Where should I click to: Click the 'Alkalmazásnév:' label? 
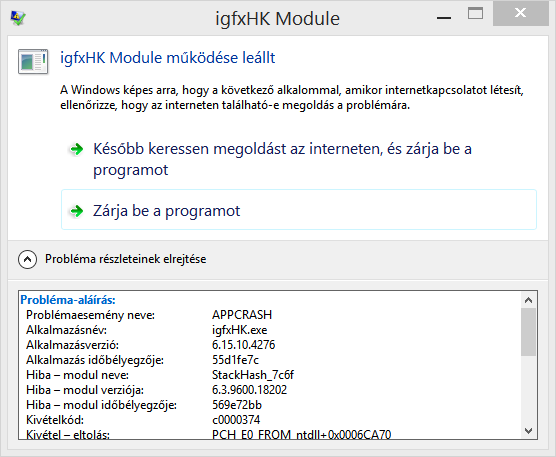pos(66,330)
